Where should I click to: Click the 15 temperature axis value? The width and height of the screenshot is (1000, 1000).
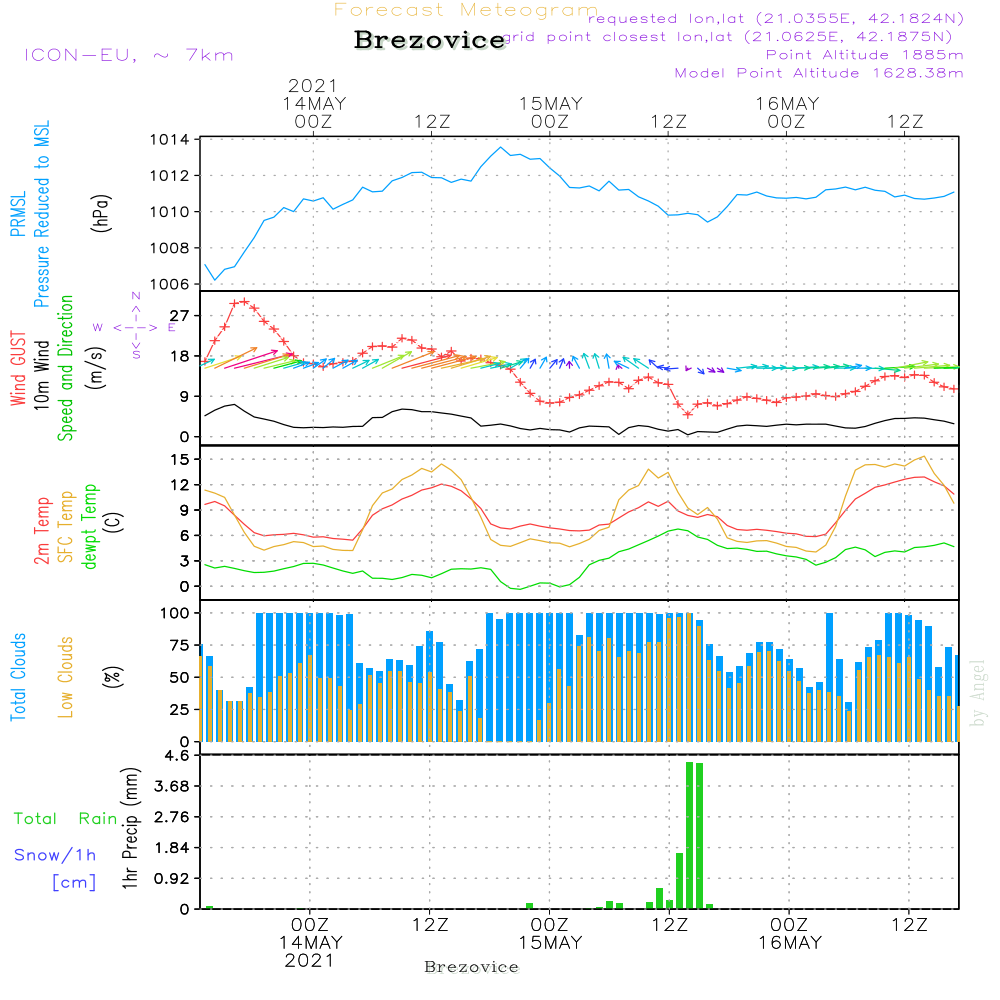[x=180, y=459]
